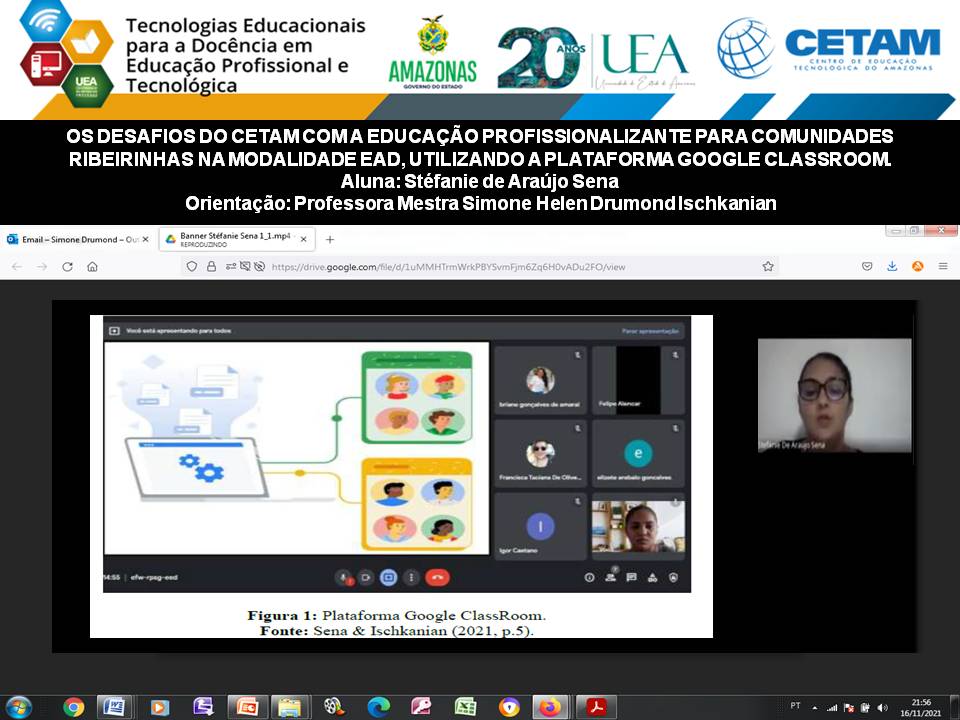The width and height of the screenshot is (960, 720).
Task: Switch to Firefox in the taskbar
Action: click(x=550, y=708)
